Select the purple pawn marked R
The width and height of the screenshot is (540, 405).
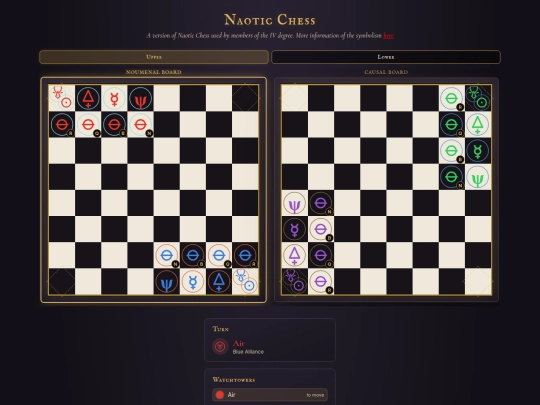pyautogui.click(x=321, y=281)
